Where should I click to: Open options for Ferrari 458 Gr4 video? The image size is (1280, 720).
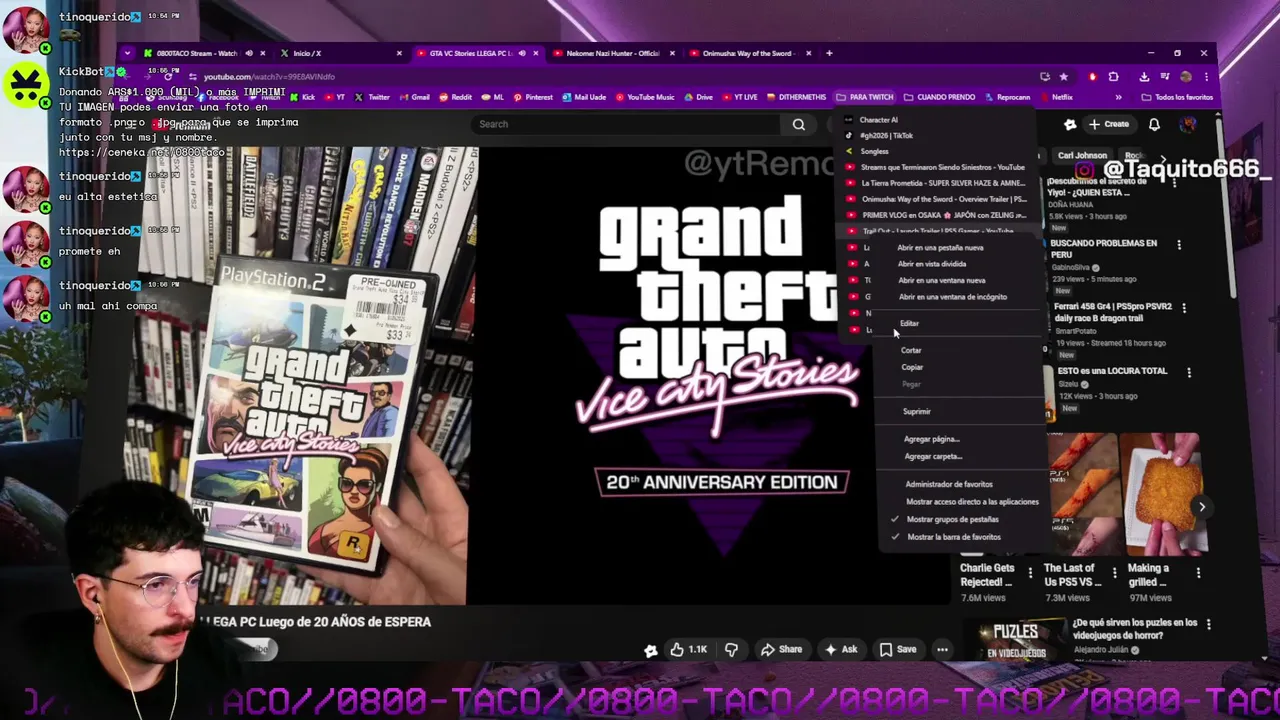(1184, 308)
